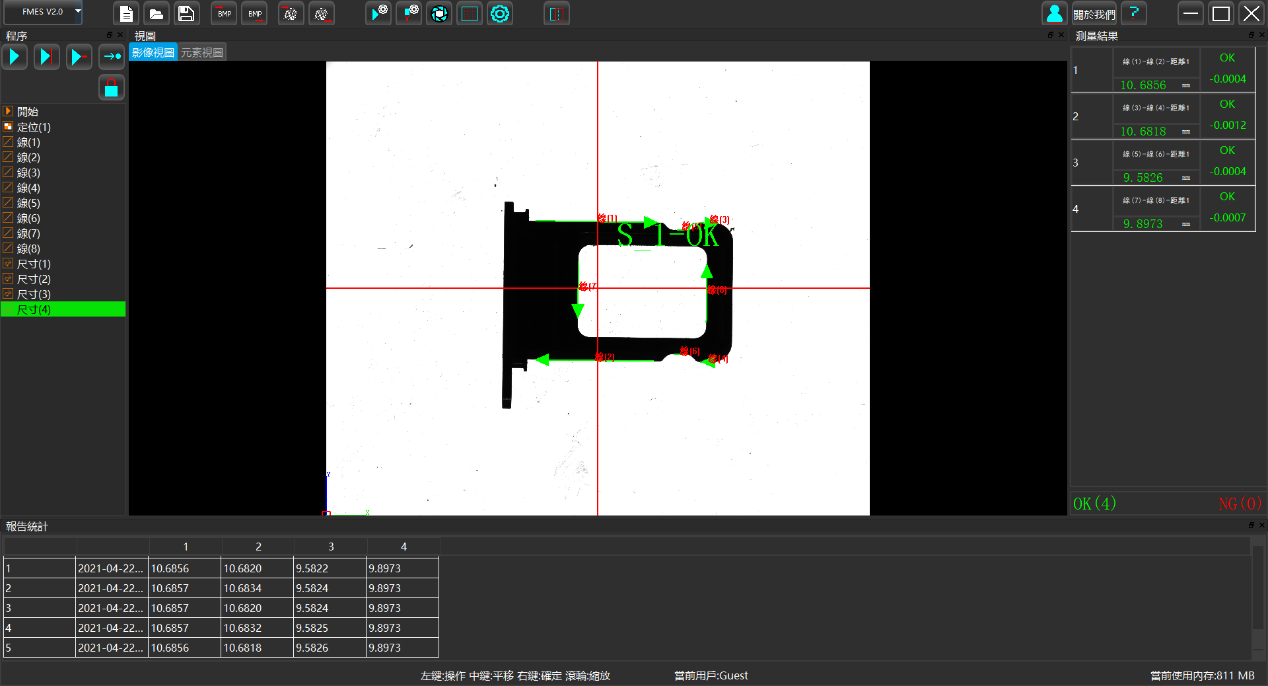
Task: Save the program with the floppy disk icon
Action: point(186,14)
